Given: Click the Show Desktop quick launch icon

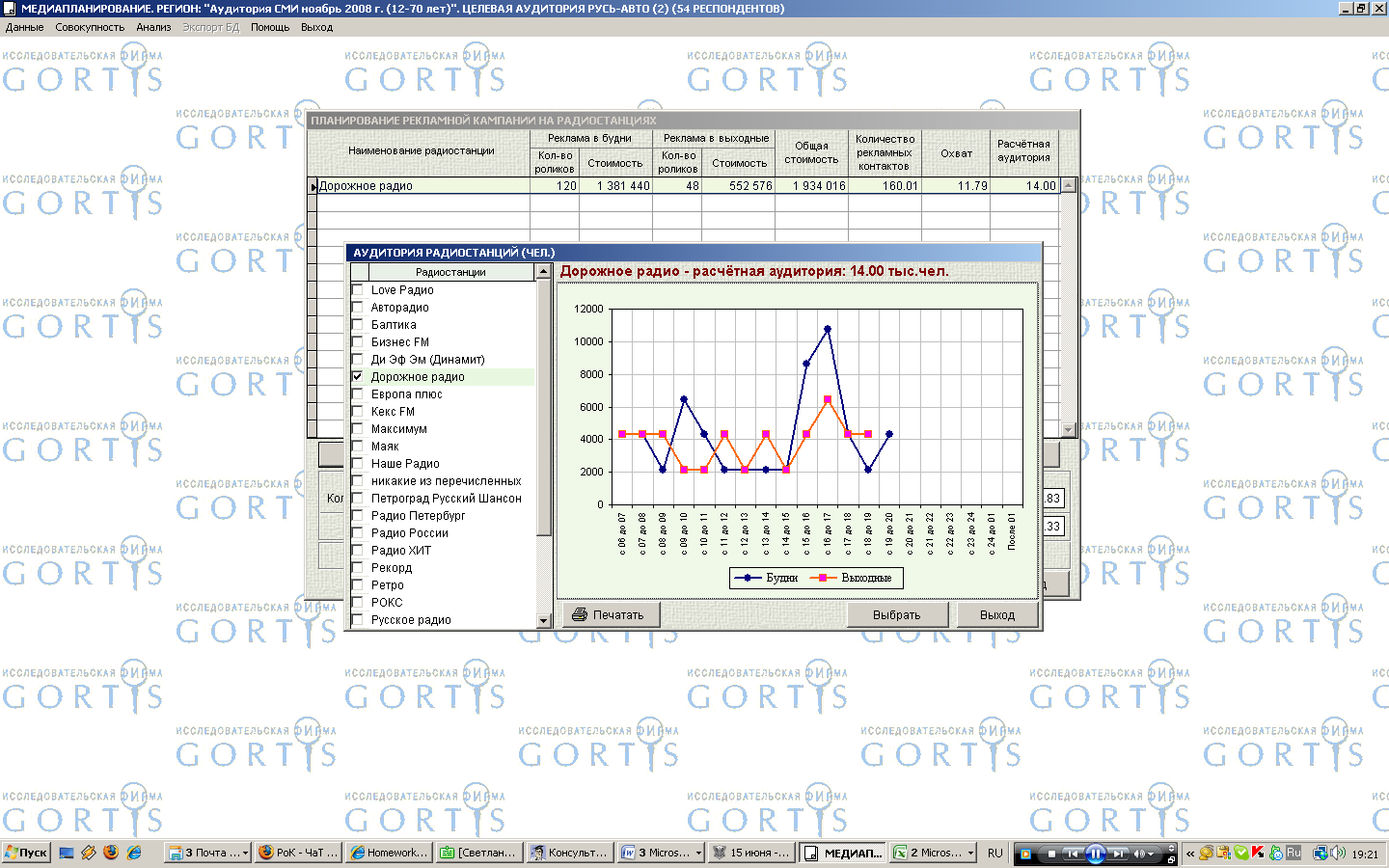Looking at the screenshot, I should pyautogui.click(x=67, y=853).
